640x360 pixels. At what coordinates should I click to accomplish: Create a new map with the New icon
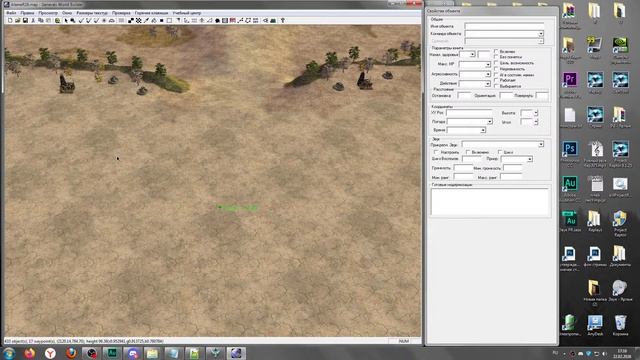pyautogui.click(x=10, y=20)
